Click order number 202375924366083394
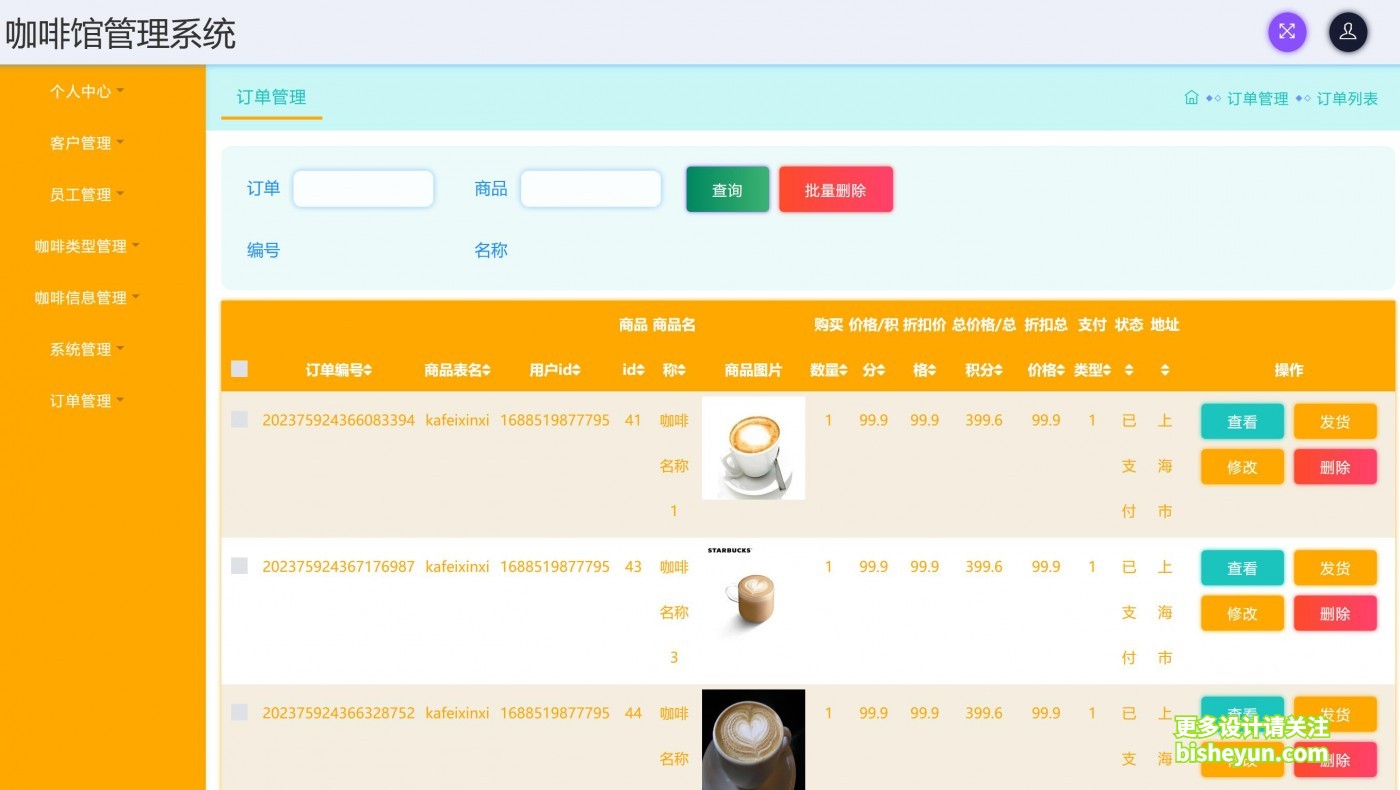Image resolution: width=1400 pixels, height=790 pixels. 338,420
